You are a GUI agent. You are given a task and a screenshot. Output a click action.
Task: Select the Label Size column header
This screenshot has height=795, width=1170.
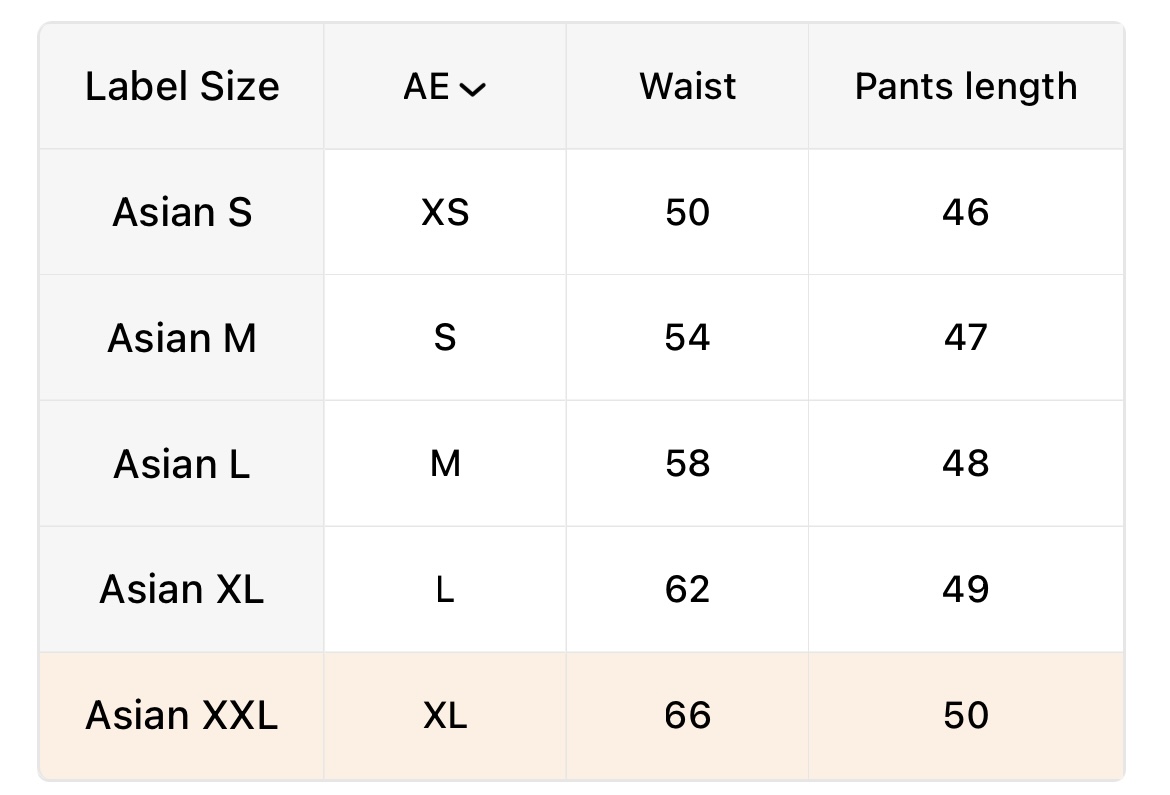[182, 87]
